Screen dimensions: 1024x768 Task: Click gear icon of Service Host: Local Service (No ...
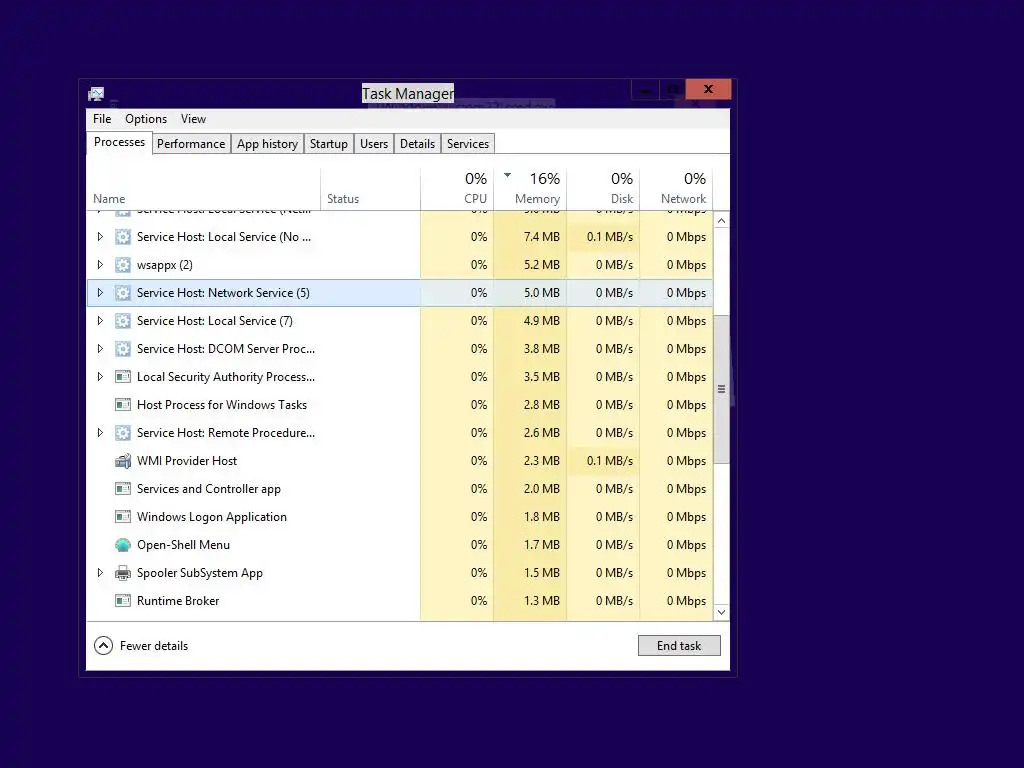click(123, 237)
